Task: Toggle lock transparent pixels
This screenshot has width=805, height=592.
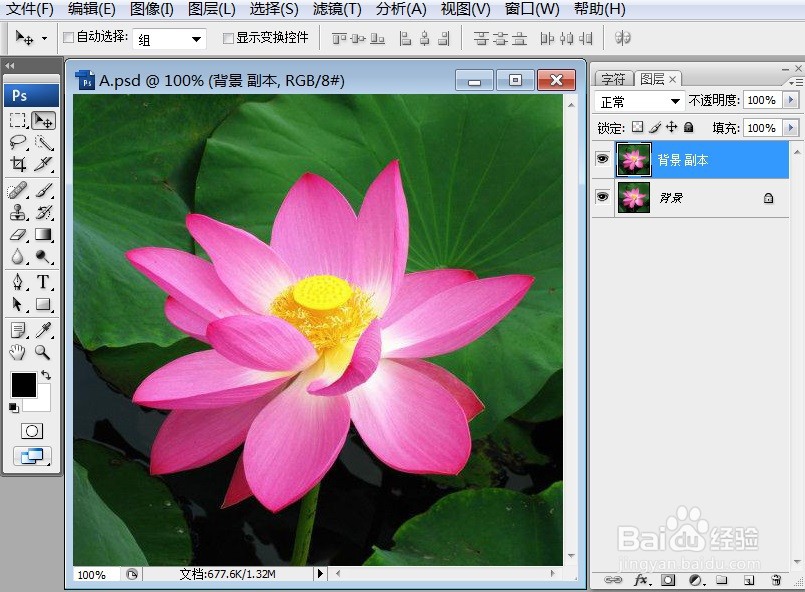Action: click(637, 127)
